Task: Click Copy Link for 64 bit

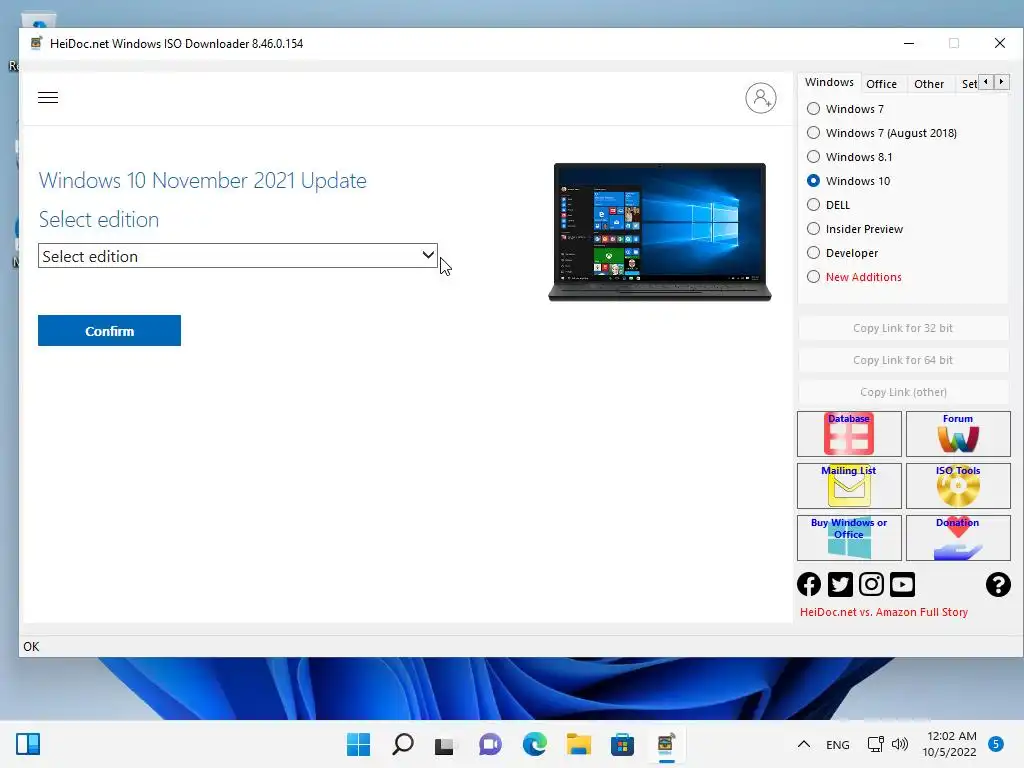Action: pos(903,360)
